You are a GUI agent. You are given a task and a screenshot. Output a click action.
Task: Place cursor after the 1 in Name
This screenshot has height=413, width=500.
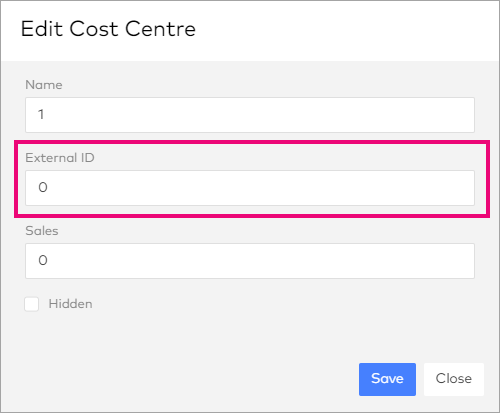[45, 115]
